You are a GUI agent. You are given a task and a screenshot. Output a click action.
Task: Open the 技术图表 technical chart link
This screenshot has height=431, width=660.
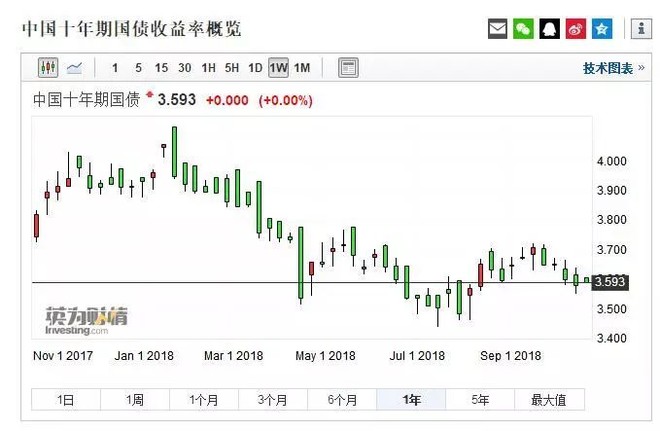pyautogui.click(x=608, y=68)
